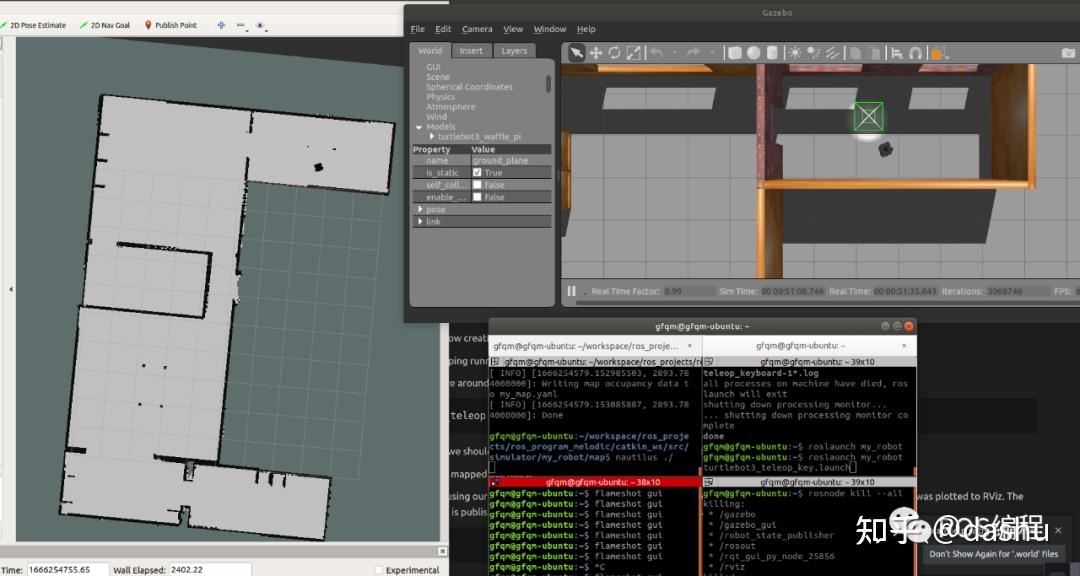This screenshot has width=1080, height=576.
Task: Enable the self_collide property checkbox
Action: [x=477, y=185]
